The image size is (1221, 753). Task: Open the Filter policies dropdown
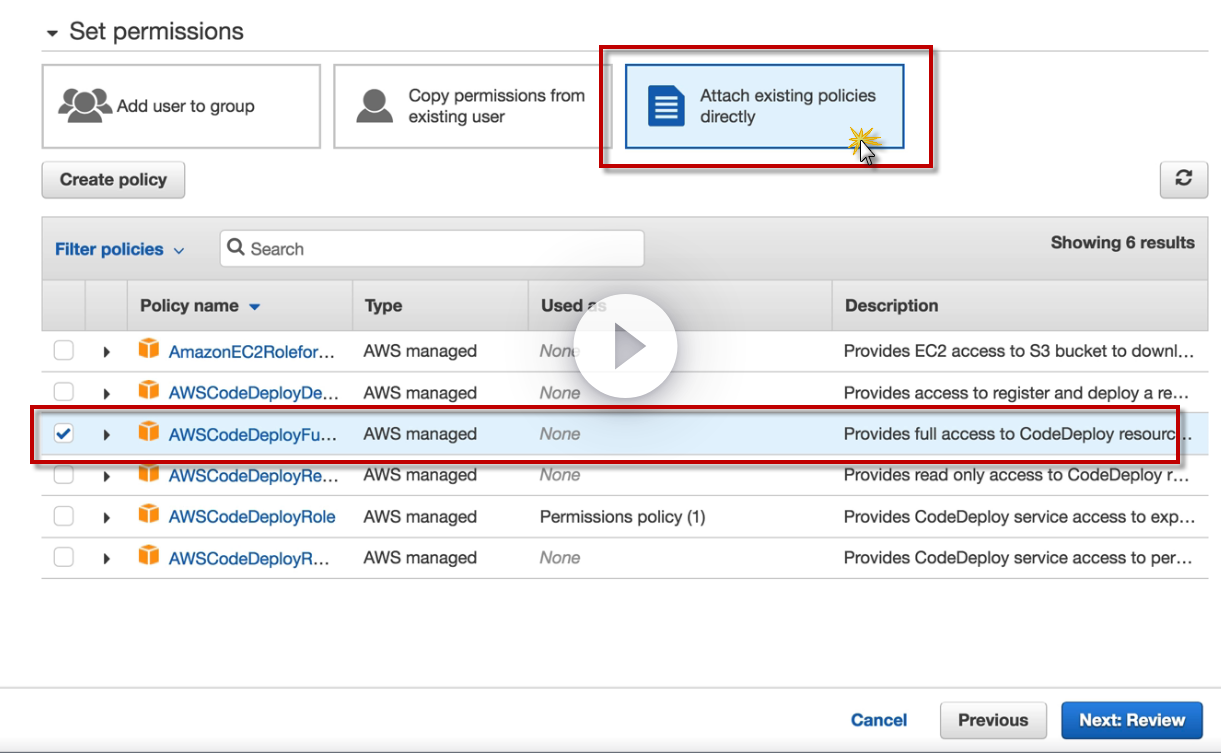tap(120, 249)
